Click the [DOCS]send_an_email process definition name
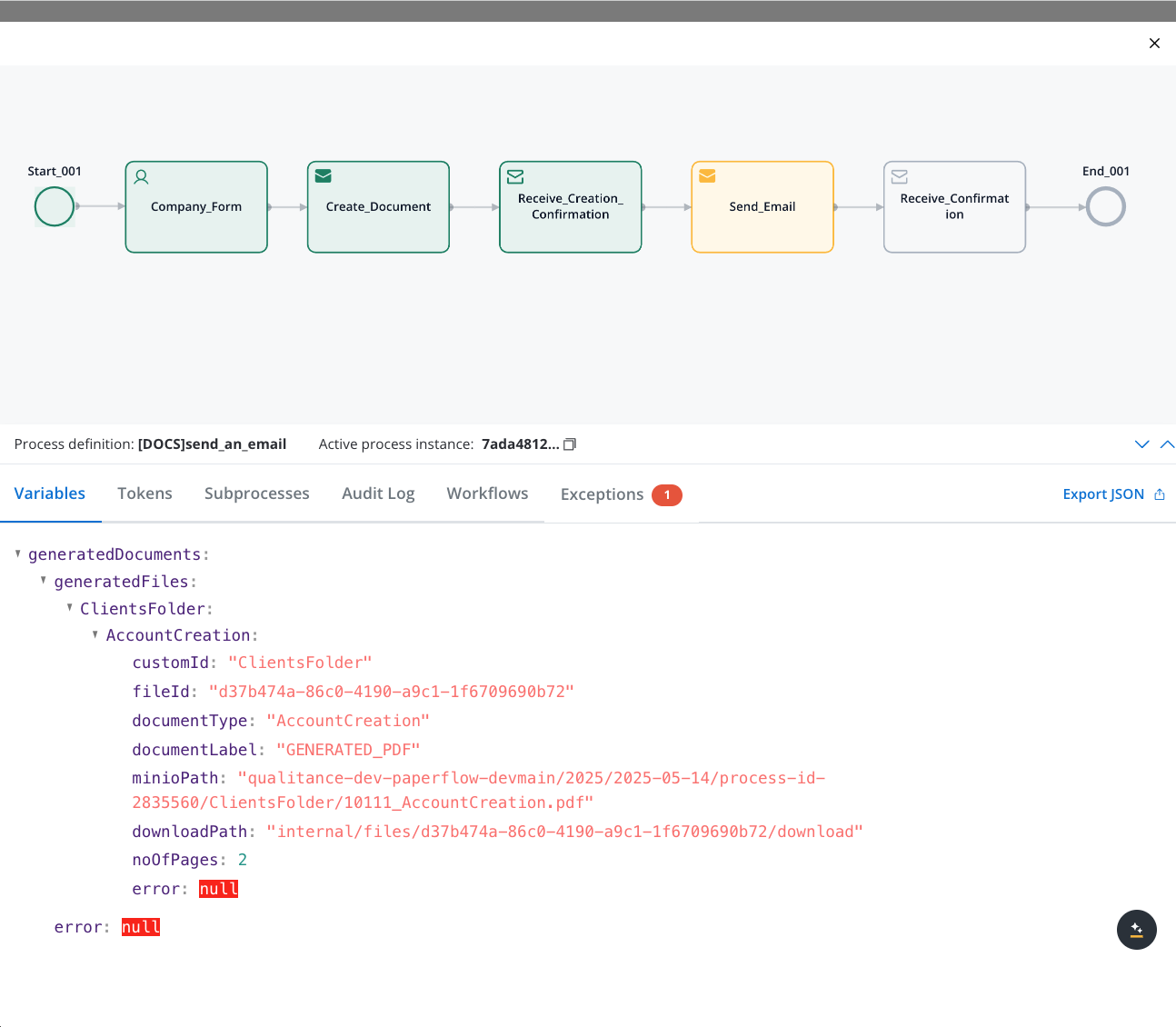This screenshot has height=1027, width=1176. 212,444
